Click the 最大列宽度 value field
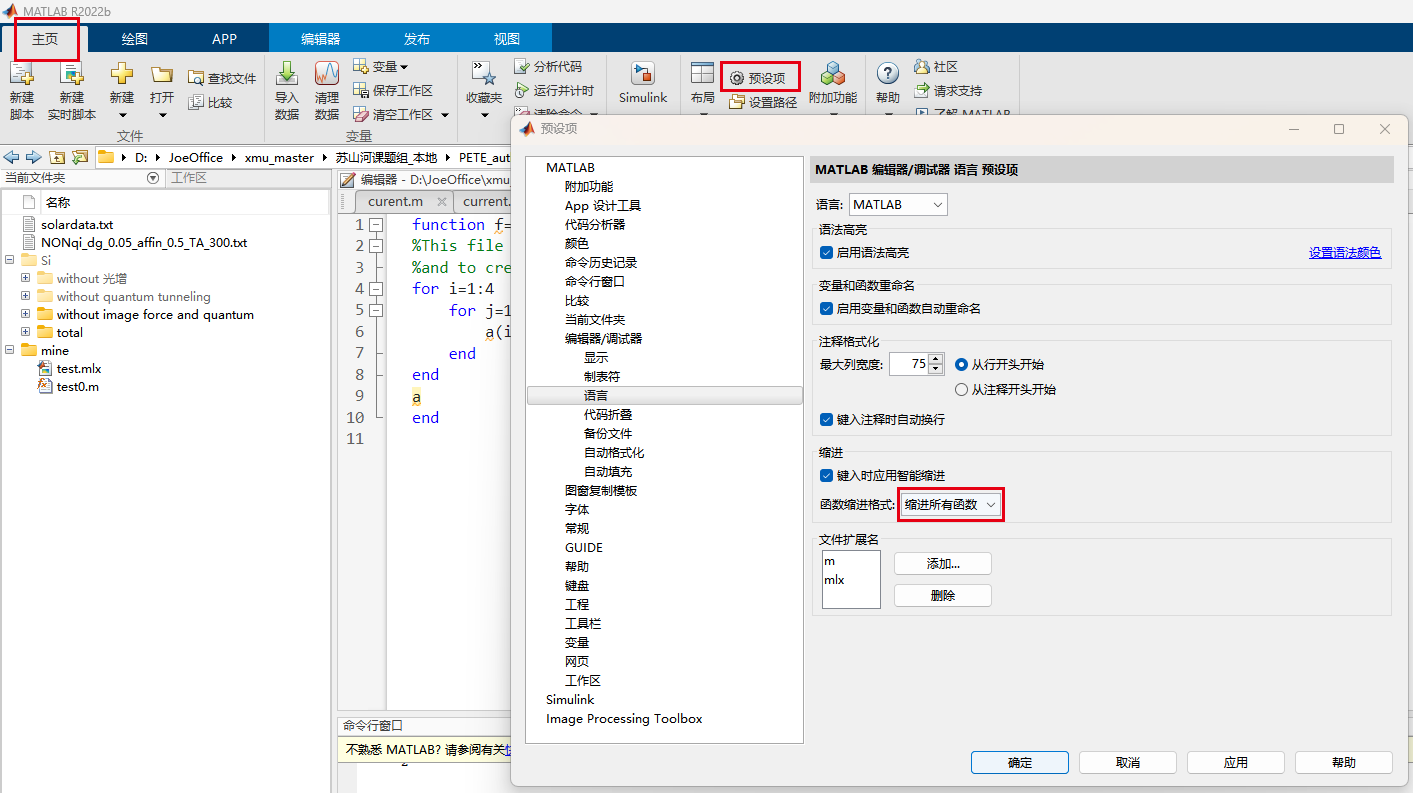The width and height of the screenshot is (1413, 793). pyautogui.click(x=908, y=365)
